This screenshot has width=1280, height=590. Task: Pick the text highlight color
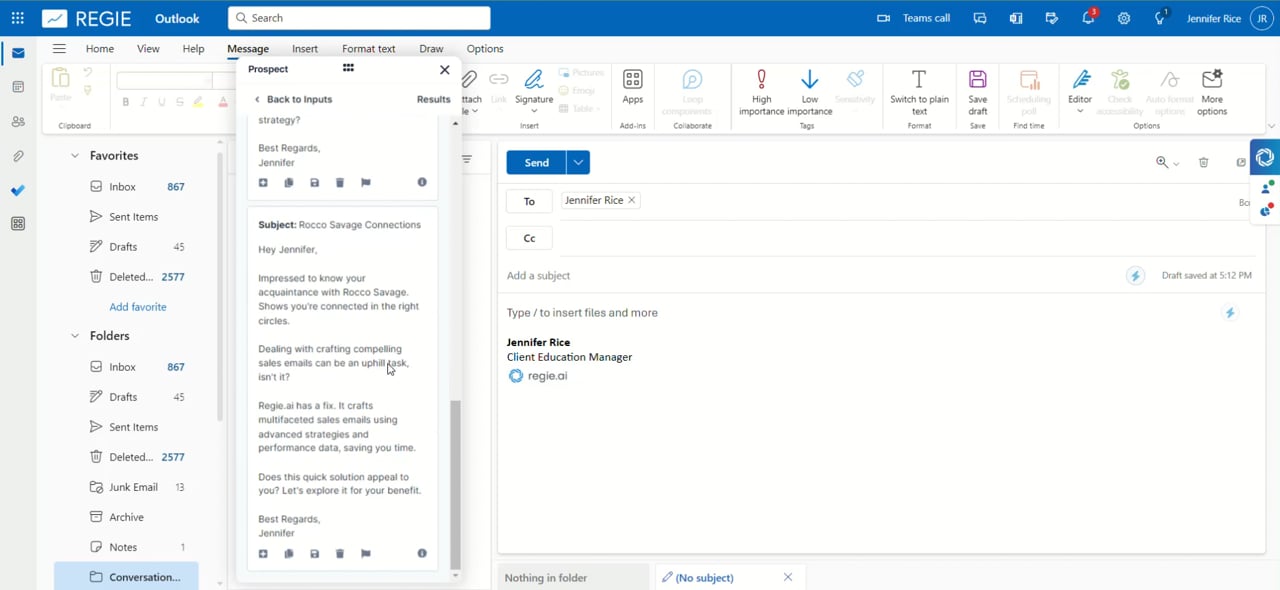coord(198,102)
